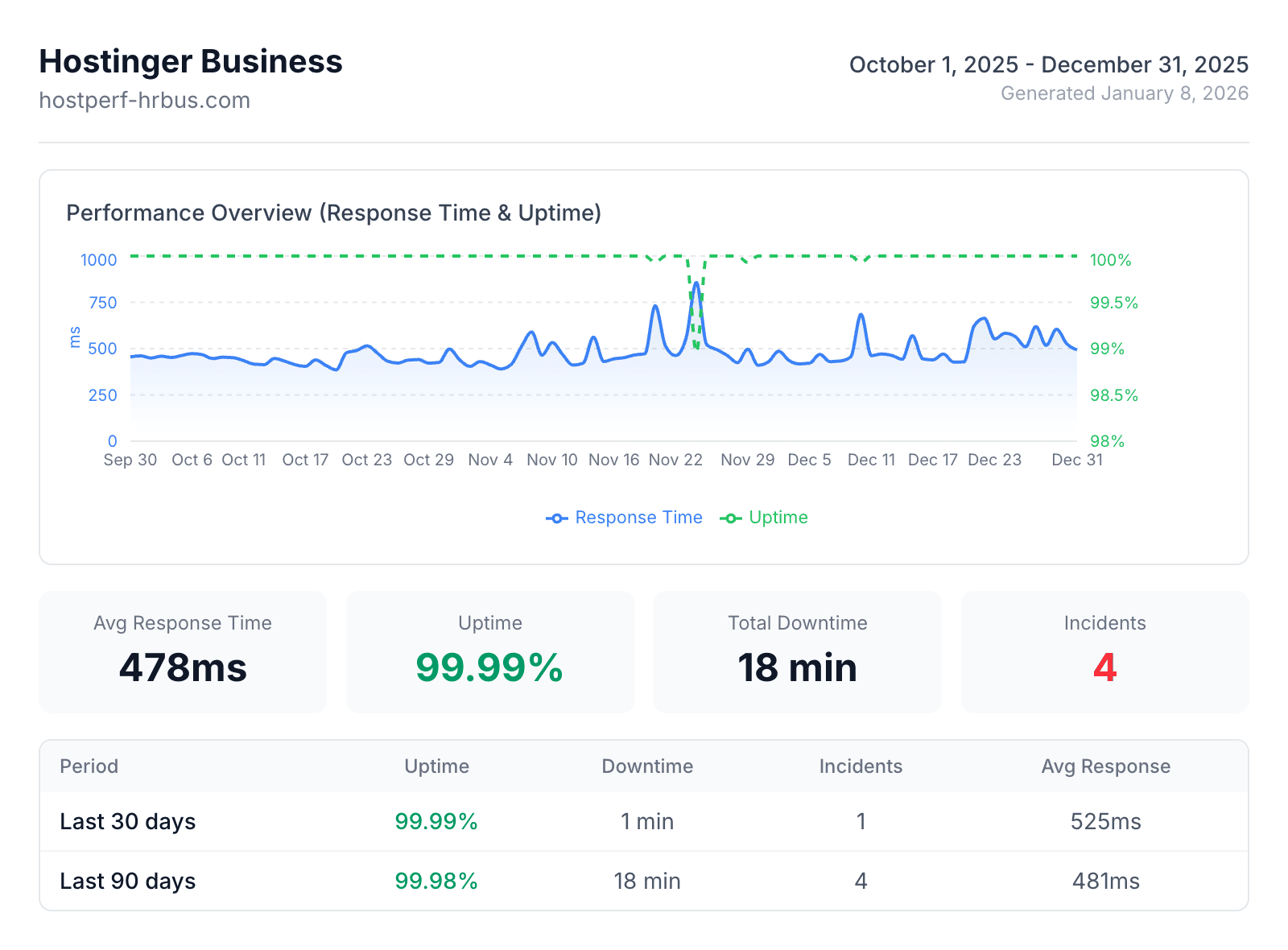This screenshot has width=1288, height=950.
Task: Open the hostperf-hrbus.com domain link
Action: (145, 101)
